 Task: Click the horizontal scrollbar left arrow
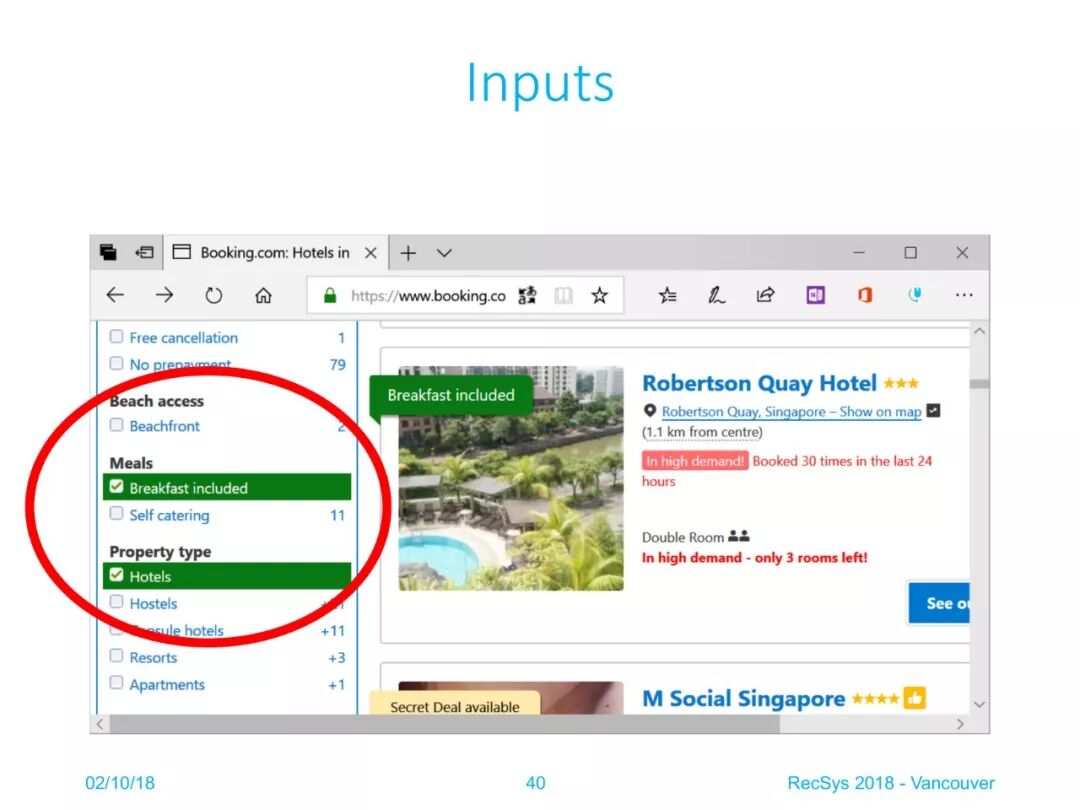tap(101, 724)
